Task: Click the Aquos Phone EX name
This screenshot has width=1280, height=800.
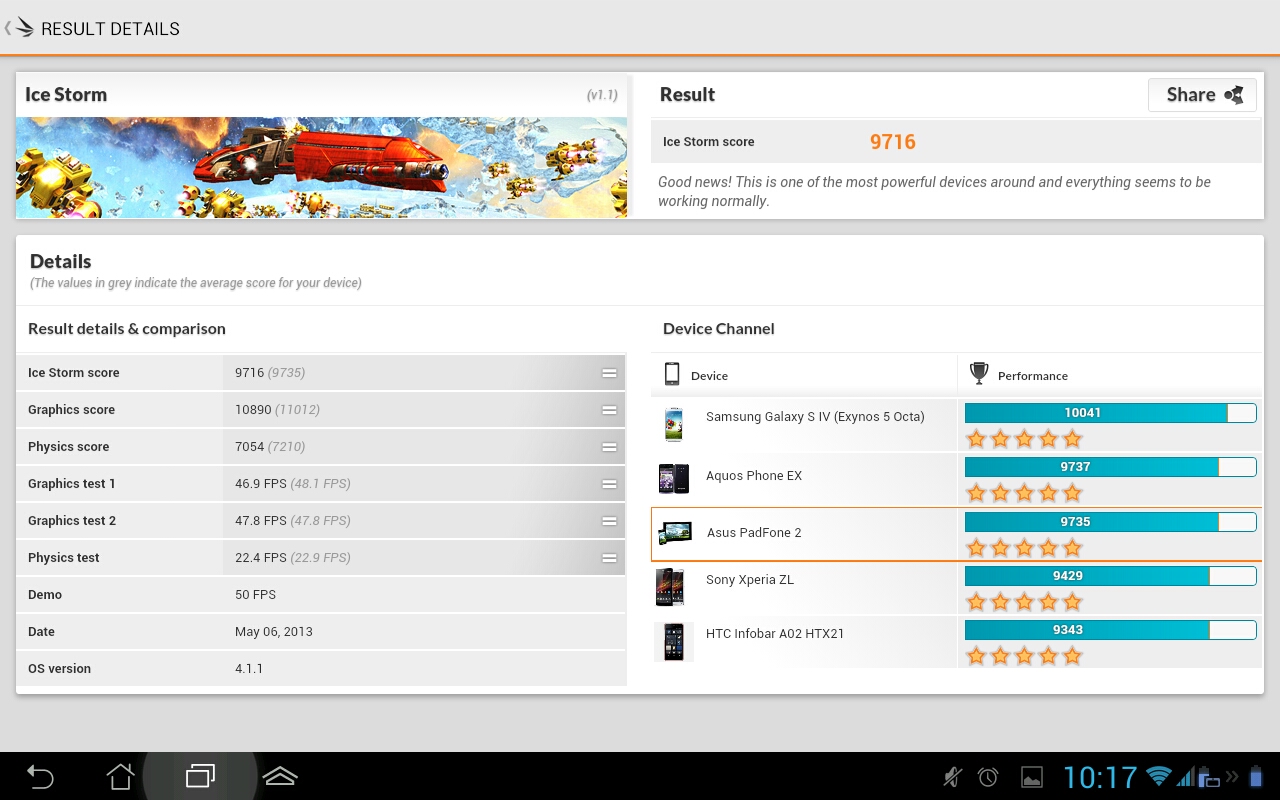Action: click(754, 476)
